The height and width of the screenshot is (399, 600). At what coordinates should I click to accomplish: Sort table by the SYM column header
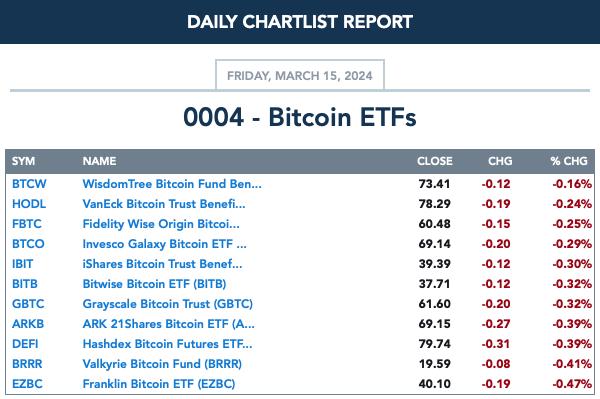click(23, 161)
